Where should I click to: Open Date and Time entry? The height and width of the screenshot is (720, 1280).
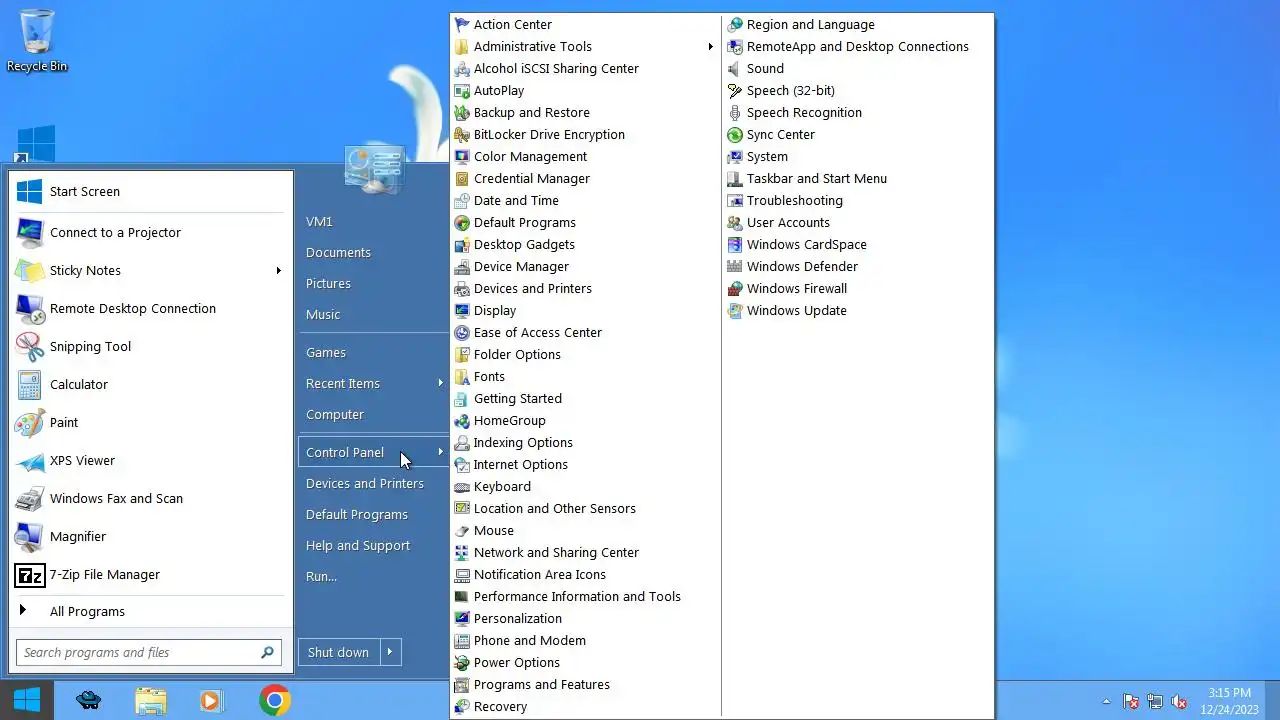(516, 200)
